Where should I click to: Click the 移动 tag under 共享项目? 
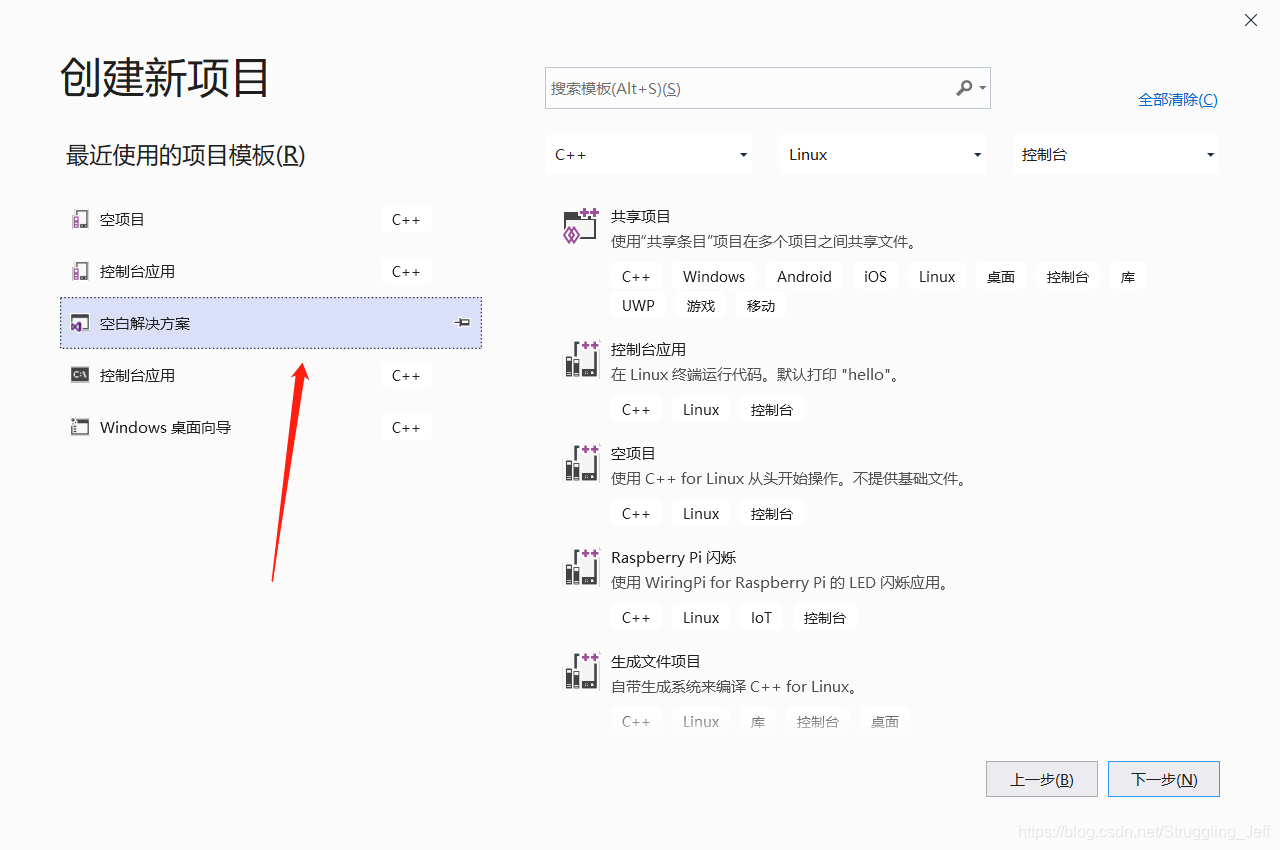point(761,306)
